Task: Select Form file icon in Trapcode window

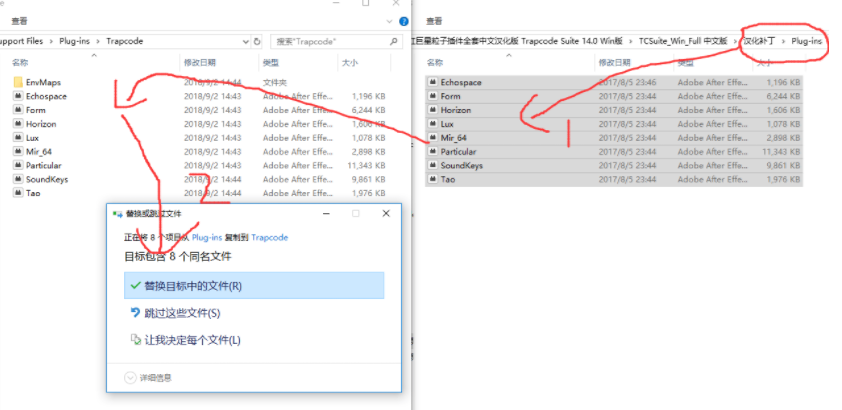Action: click(18, 110)
